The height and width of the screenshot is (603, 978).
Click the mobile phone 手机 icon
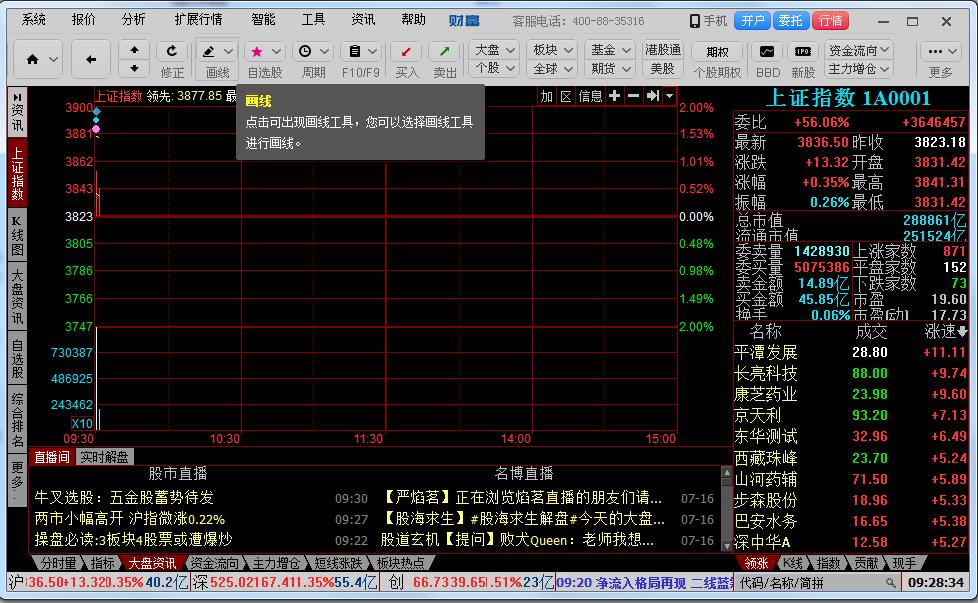pyautogui.click(x=694, y=19)
